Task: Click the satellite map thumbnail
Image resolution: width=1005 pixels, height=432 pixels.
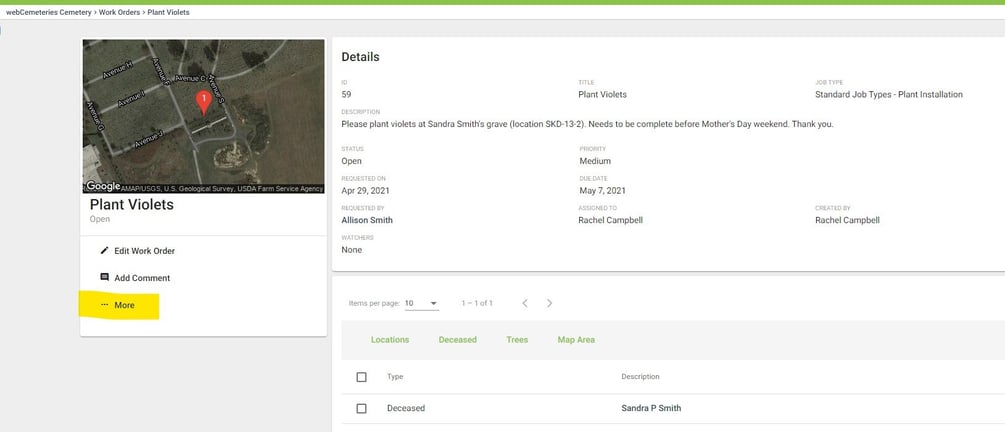Action: (x=203, y=116)
